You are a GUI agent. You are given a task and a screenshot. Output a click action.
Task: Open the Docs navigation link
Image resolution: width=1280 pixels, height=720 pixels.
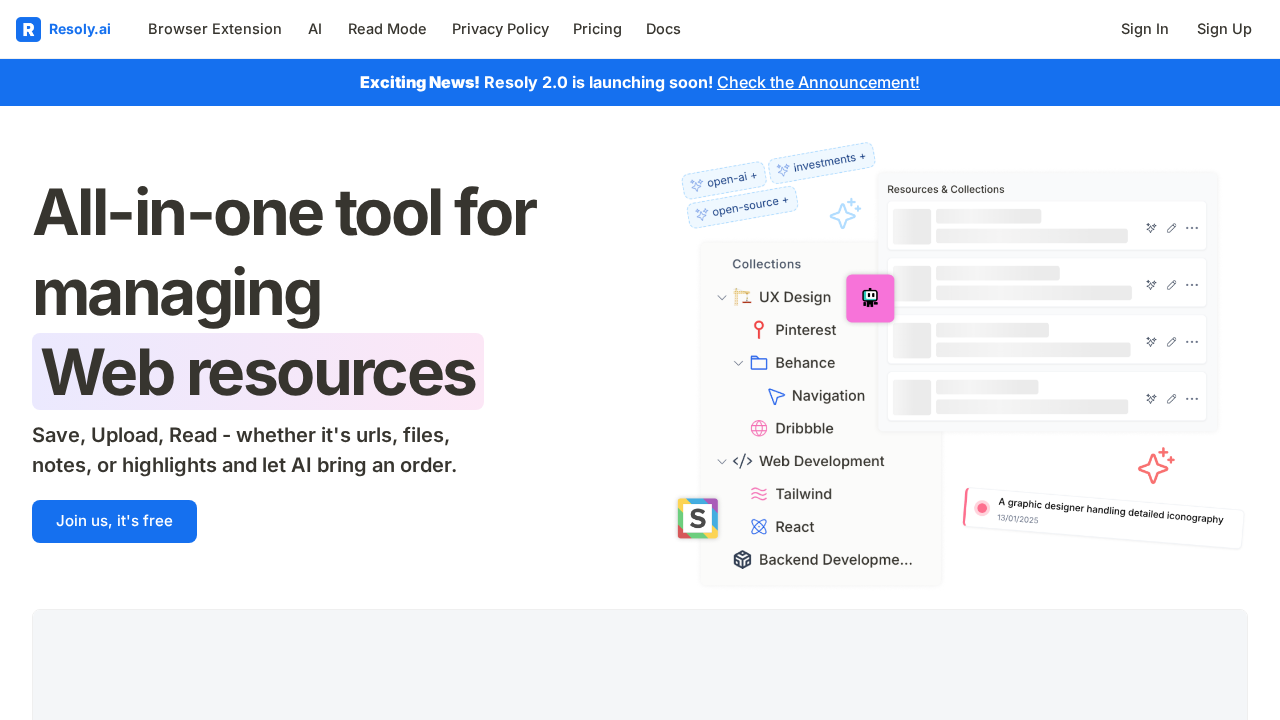[663, 29]
